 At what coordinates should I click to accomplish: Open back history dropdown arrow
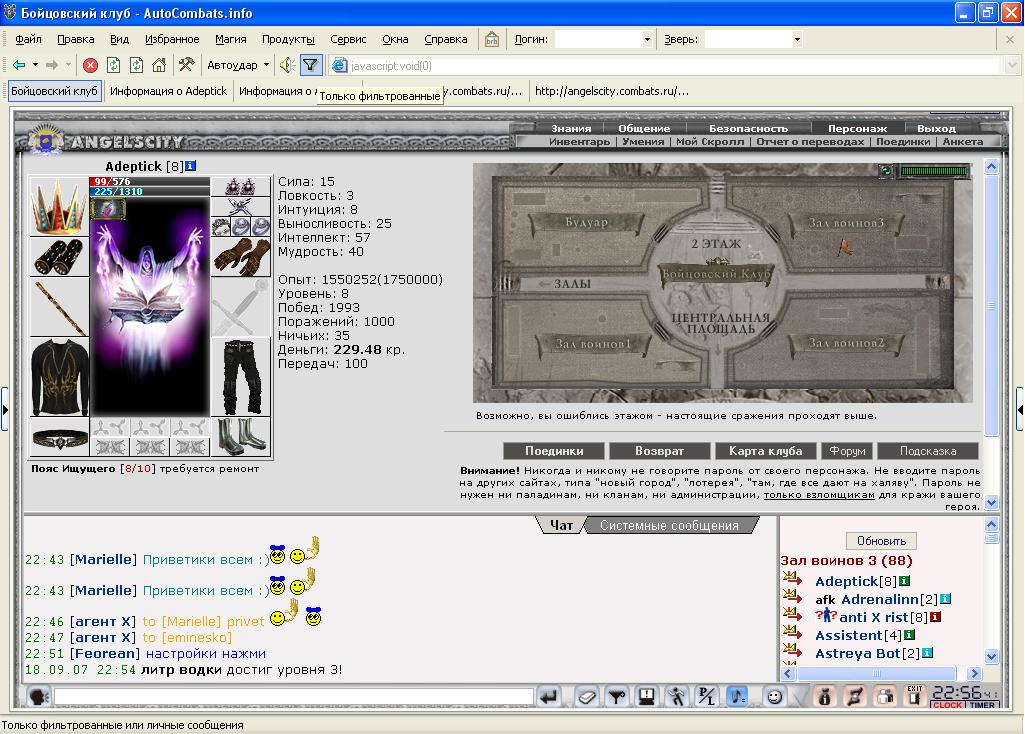point(35,65)
